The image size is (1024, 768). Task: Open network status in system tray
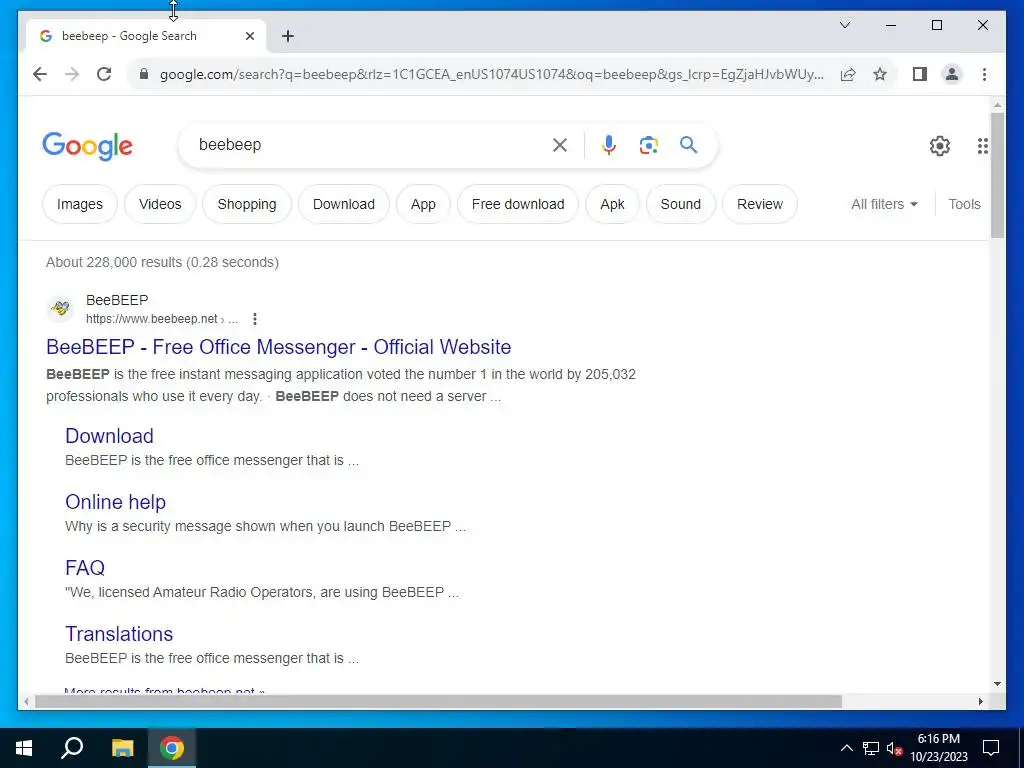pyautogui.click(x=871, y=748)
